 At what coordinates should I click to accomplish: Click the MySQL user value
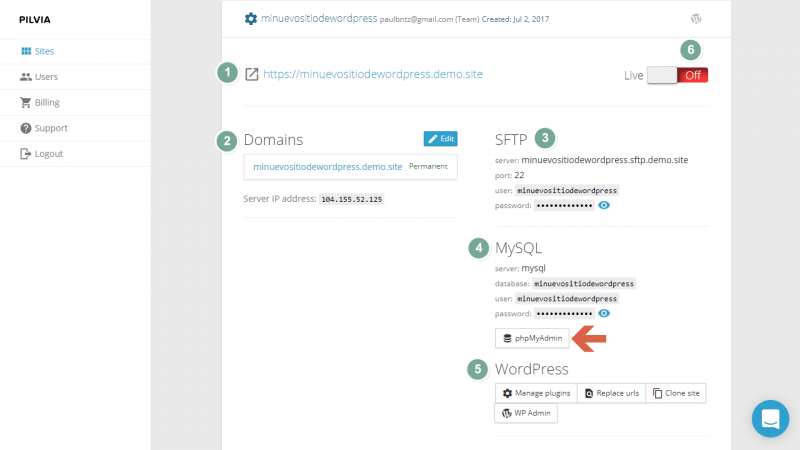point(567,298)
